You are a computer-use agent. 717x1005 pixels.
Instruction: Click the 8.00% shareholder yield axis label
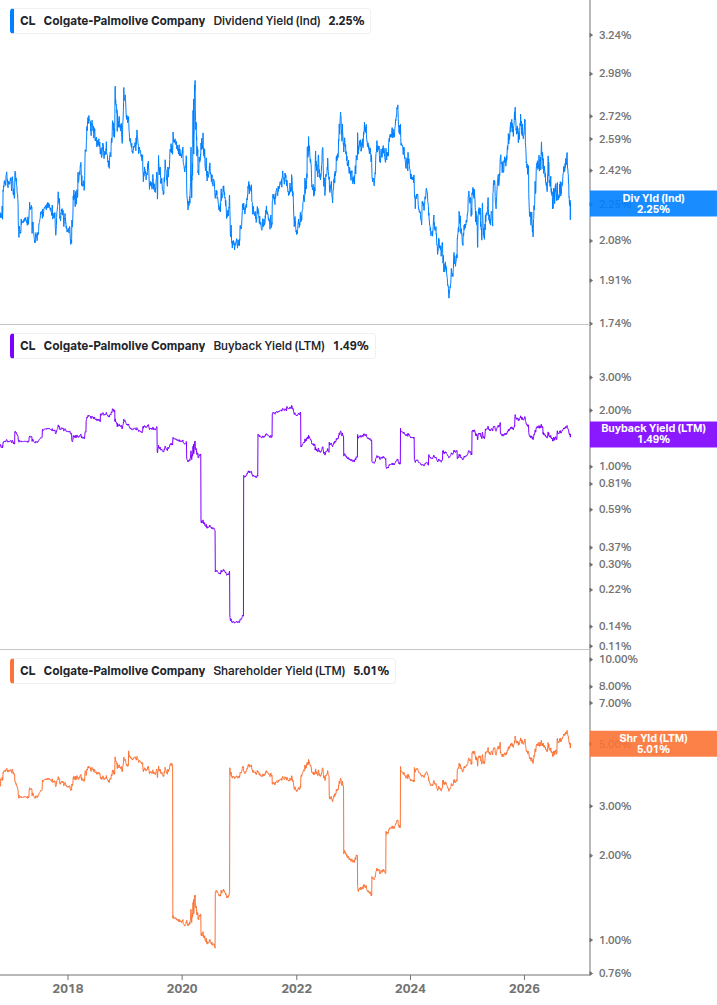(x=615, y=686)
